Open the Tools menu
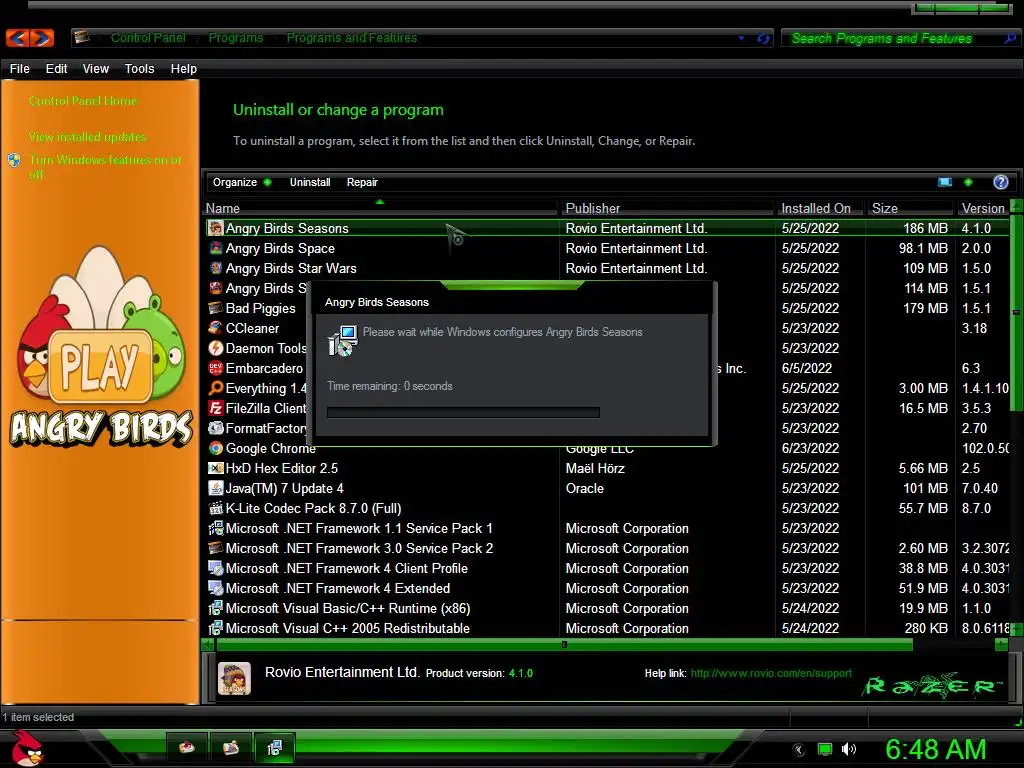1024x768 pixels. coord(139,69)
